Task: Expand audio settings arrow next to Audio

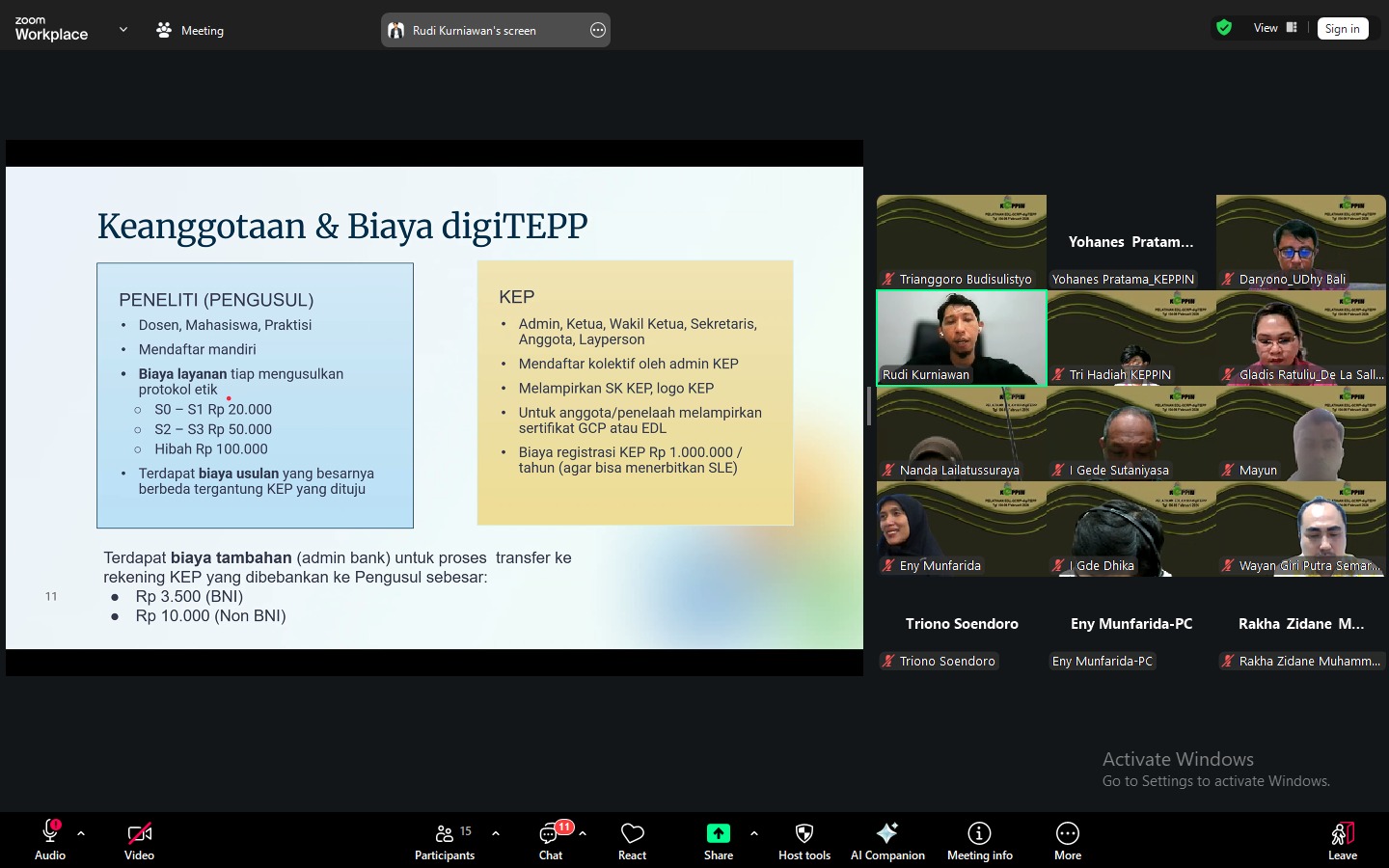Action: tap(81, 833)
